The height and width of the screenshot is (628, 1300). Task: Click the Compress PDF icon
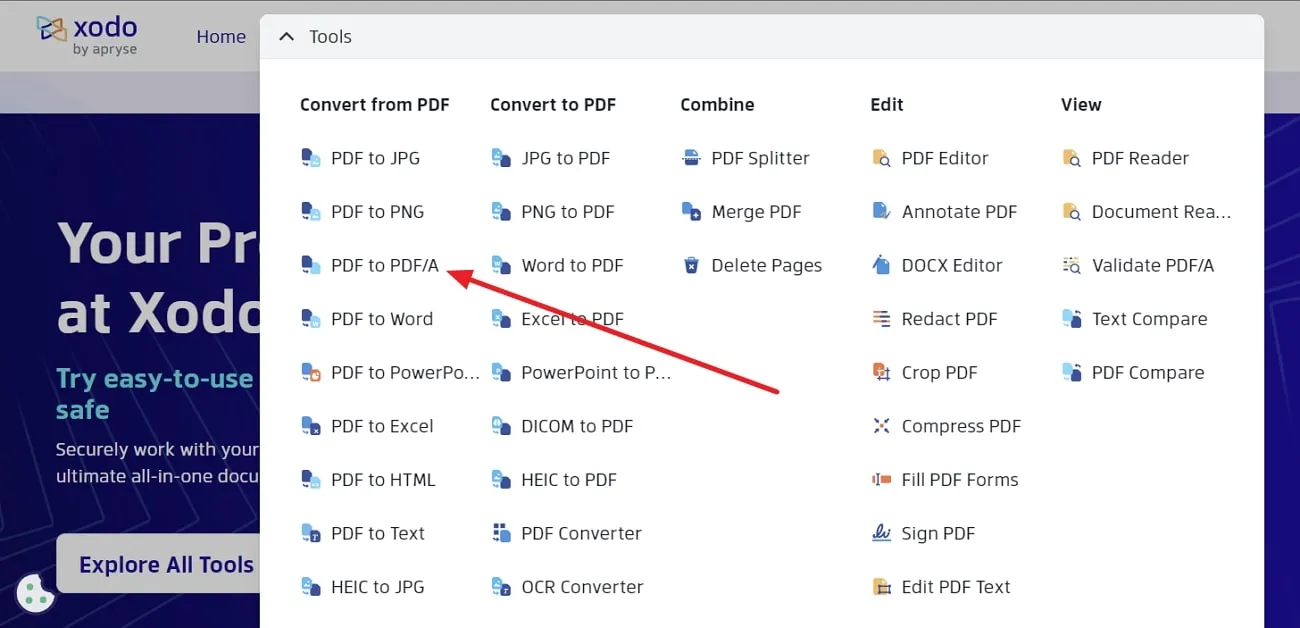tap(881, 427)
